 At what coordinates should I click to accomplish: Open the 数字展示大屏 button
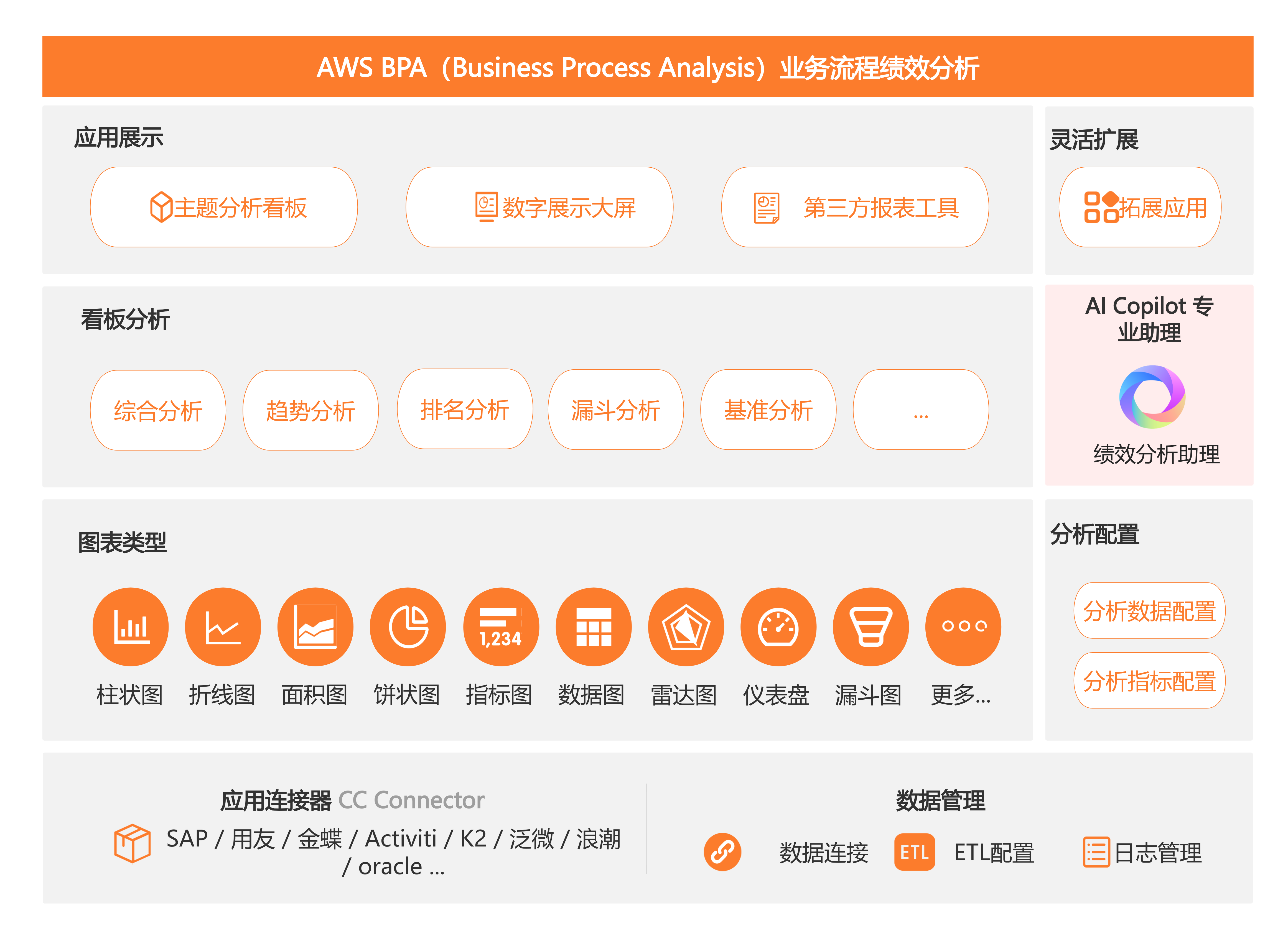click(539, 207)
